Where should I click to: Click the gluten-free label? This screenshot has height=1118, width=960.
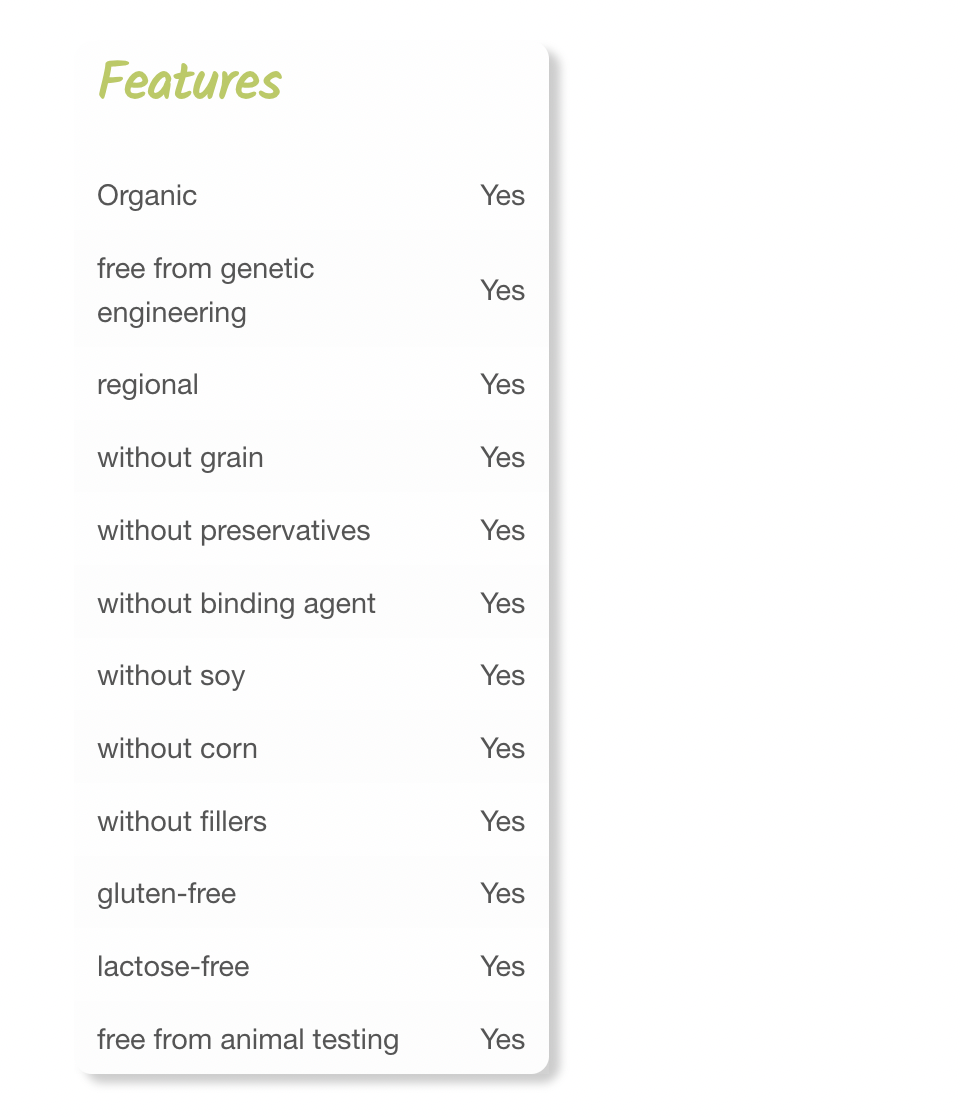[x=167, y=894]
